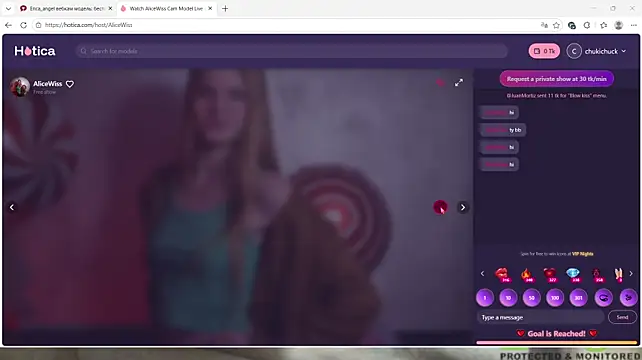Image resolution: width=642 pixels, height=360 pixels.
Task: Click the search magnifier icon
Action: point(84,51)
